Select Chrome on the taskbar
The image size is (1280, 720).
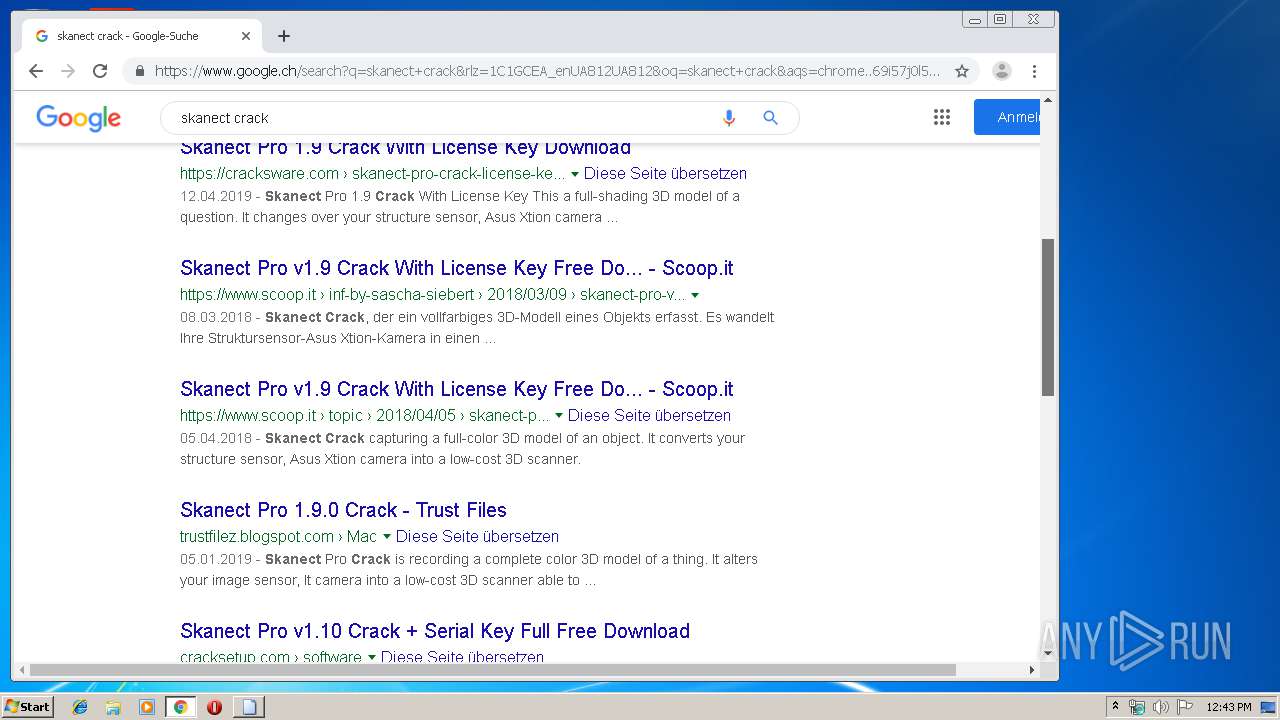click(x=180, y=707)
